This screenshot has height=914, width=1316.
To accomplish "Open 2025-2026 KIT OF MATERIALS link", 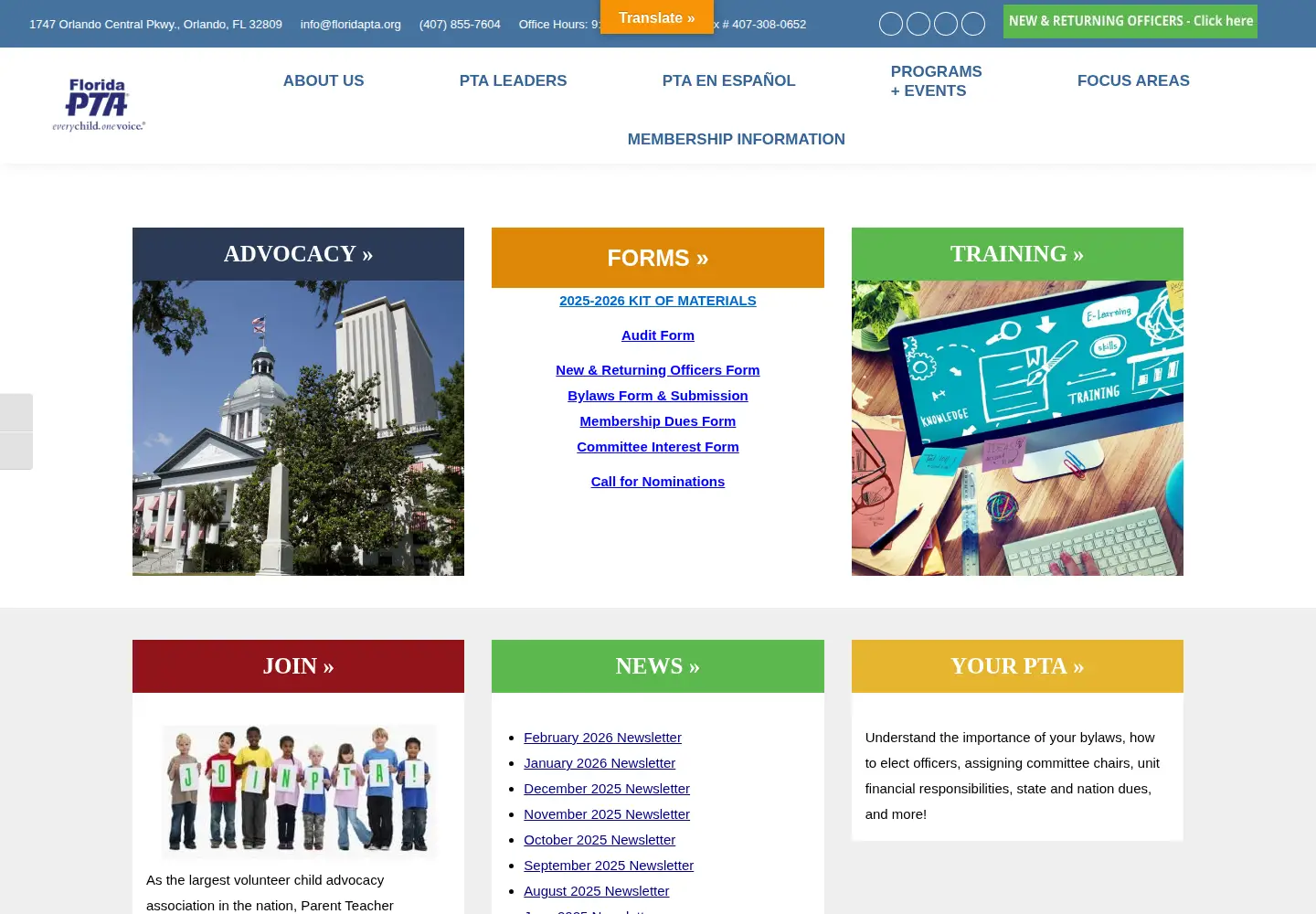I will (x=658, y=301).
